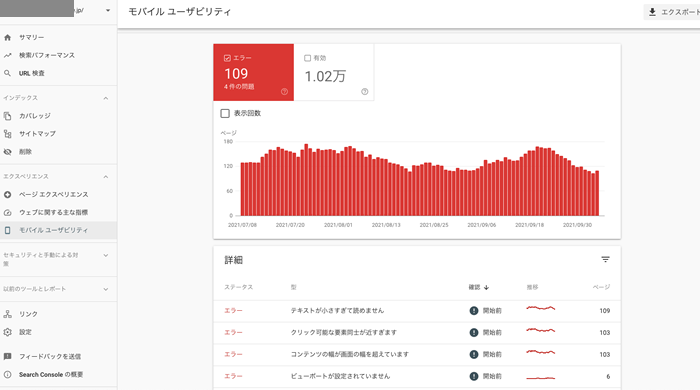The width and height of the screenshot is (700, 390).
Task: Open help icon in 有効 card
Action: pos(365,91)
